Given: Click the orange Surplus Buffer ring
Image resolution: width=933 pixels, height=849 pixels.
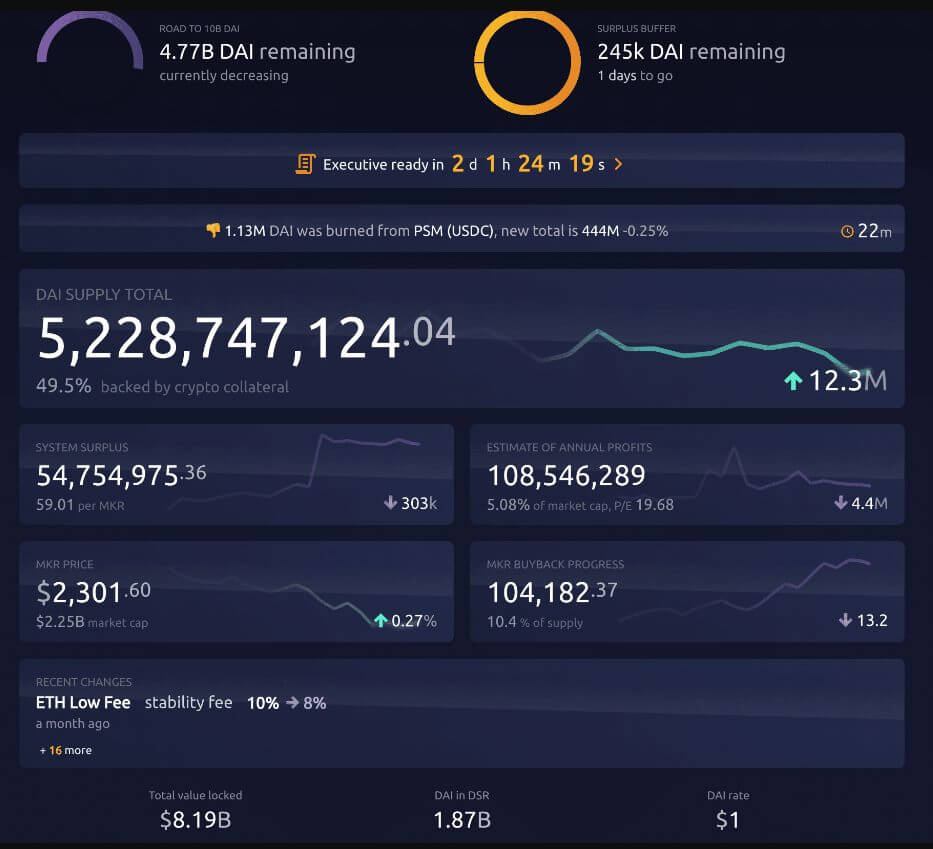Looking at the screenshot, I should pos(527,61).
